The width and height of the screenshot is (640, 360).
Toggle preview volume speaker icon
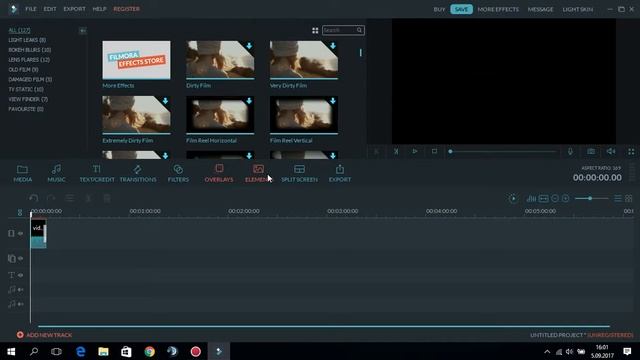pyautogui.click(x=611, y=151)
